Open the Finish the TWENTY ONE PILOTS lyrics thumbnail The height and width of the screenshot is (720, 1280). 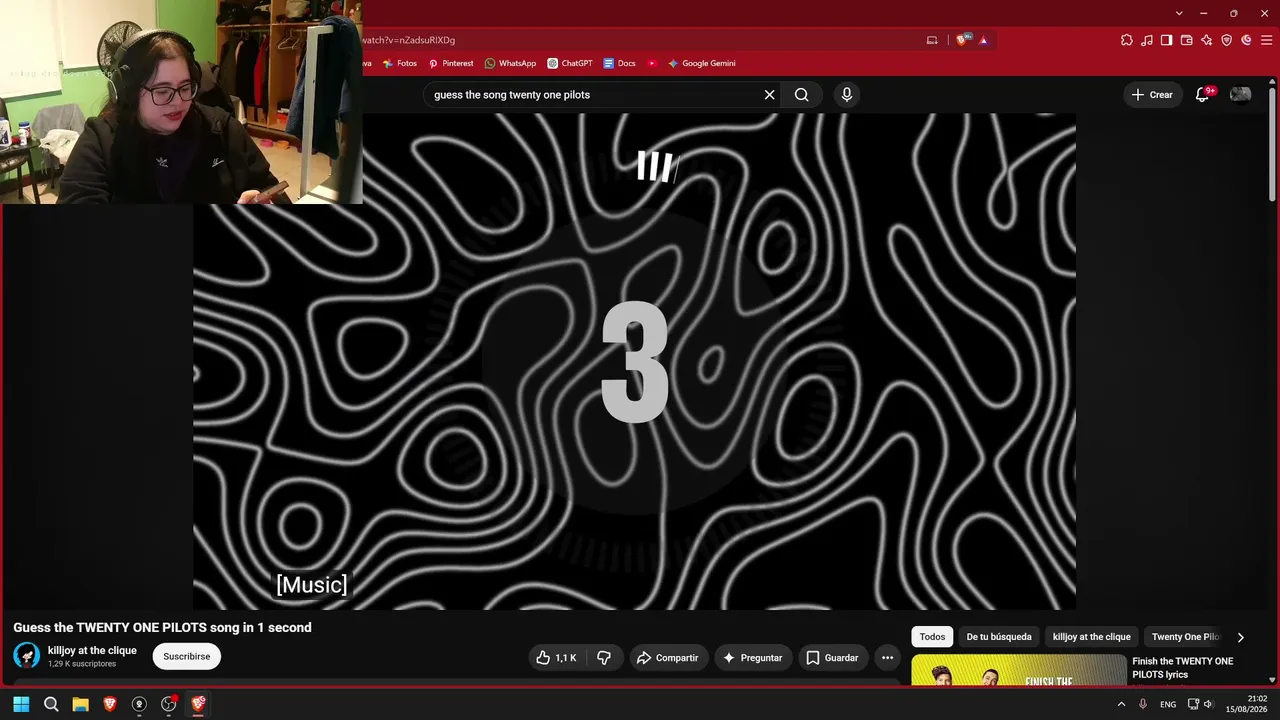coord(1018,670)
